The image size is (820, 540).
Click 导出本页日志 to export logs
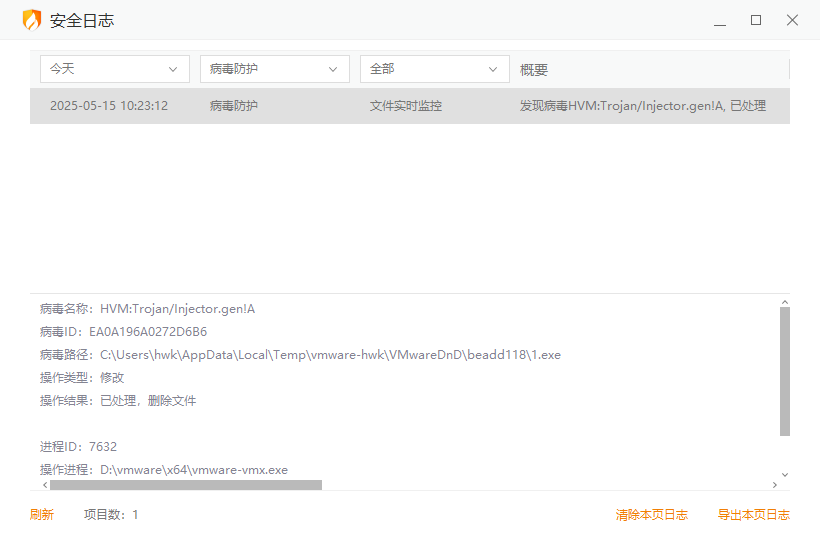(x=754, y=515)
